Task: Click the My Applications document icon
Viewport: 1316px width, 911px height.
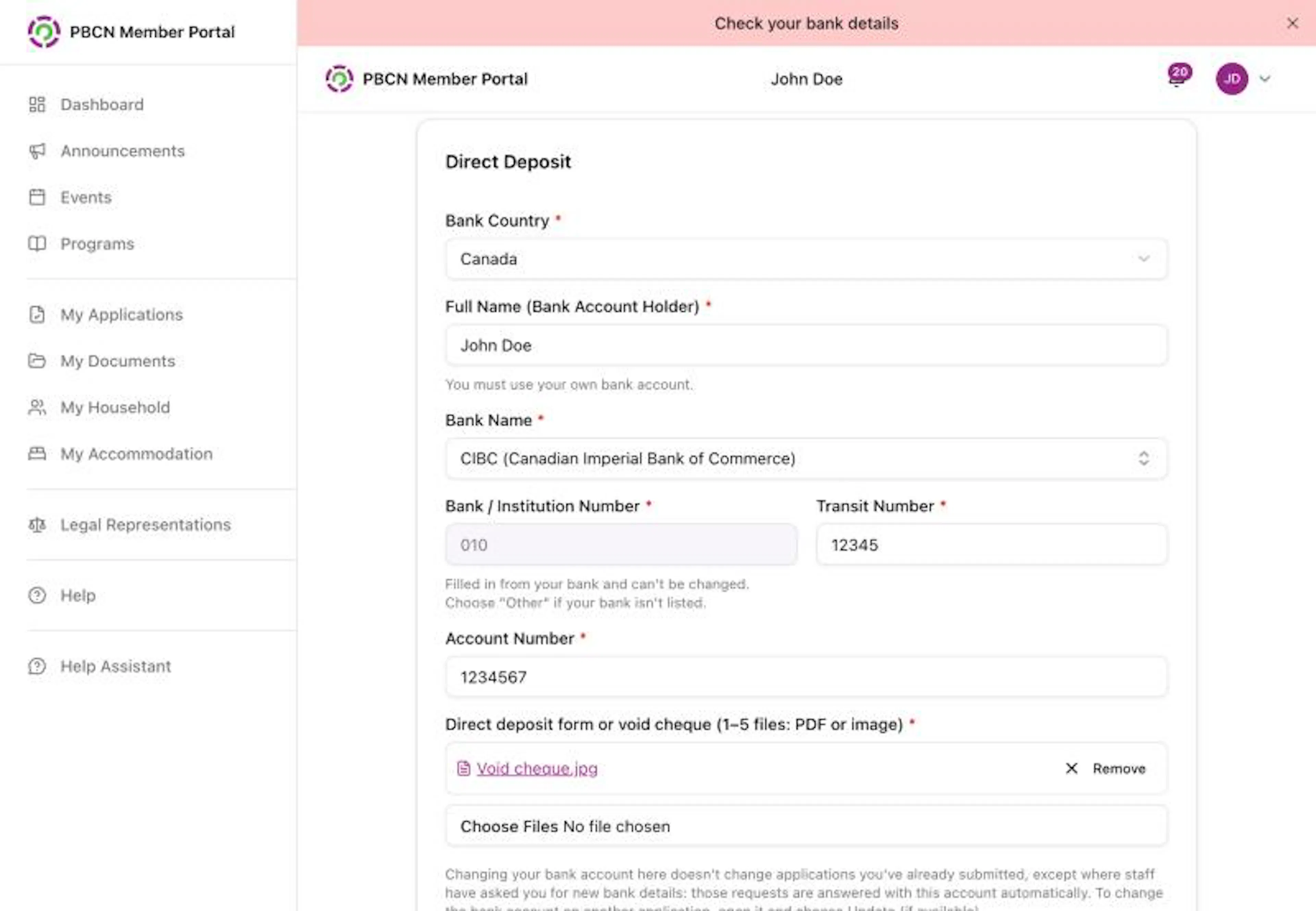Action: [x=37, y=315]
